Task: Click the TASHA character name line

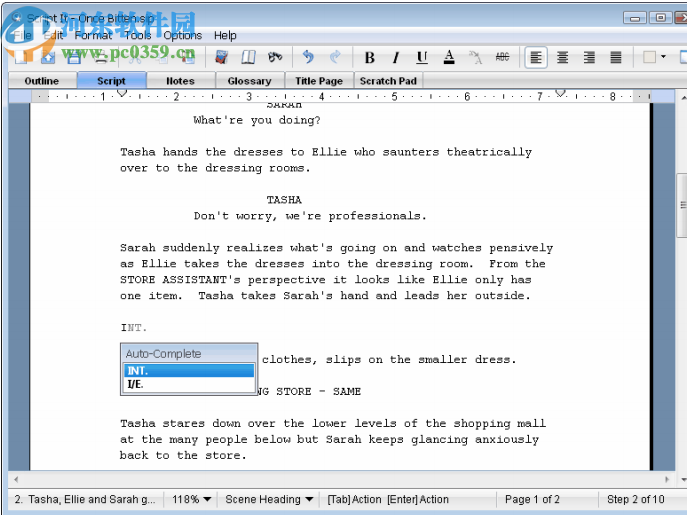Action: (284, 200)
